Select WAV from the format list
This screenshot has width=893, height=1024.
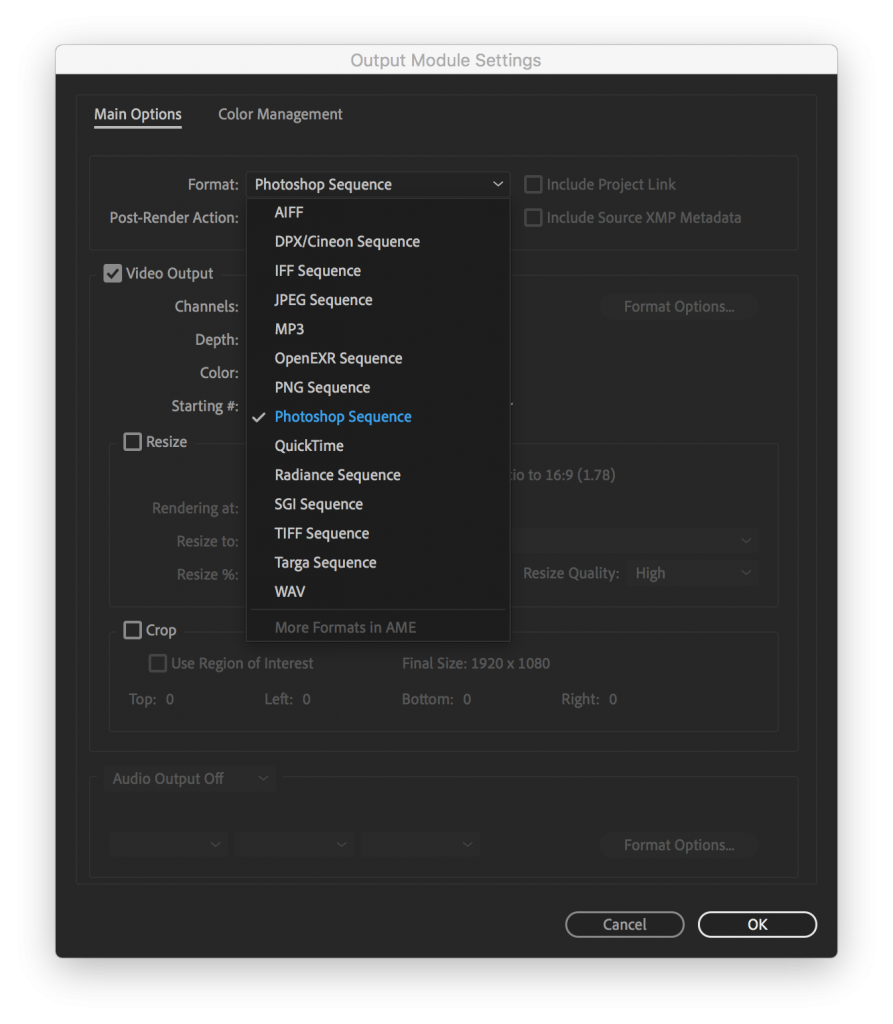[378, 592]
